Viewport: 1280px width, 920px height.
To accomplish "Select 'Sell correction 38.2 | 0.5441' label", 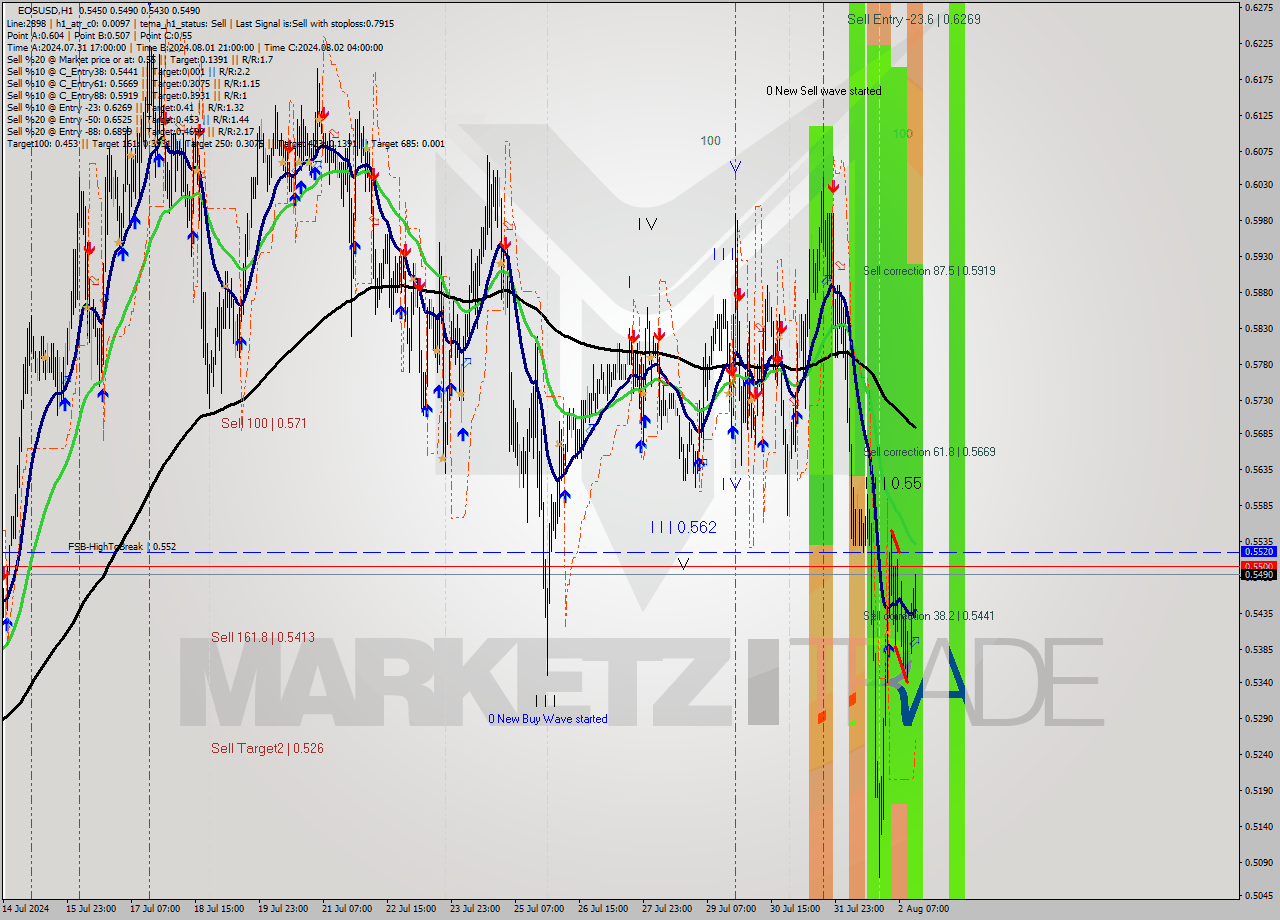I will click(929, 616).
